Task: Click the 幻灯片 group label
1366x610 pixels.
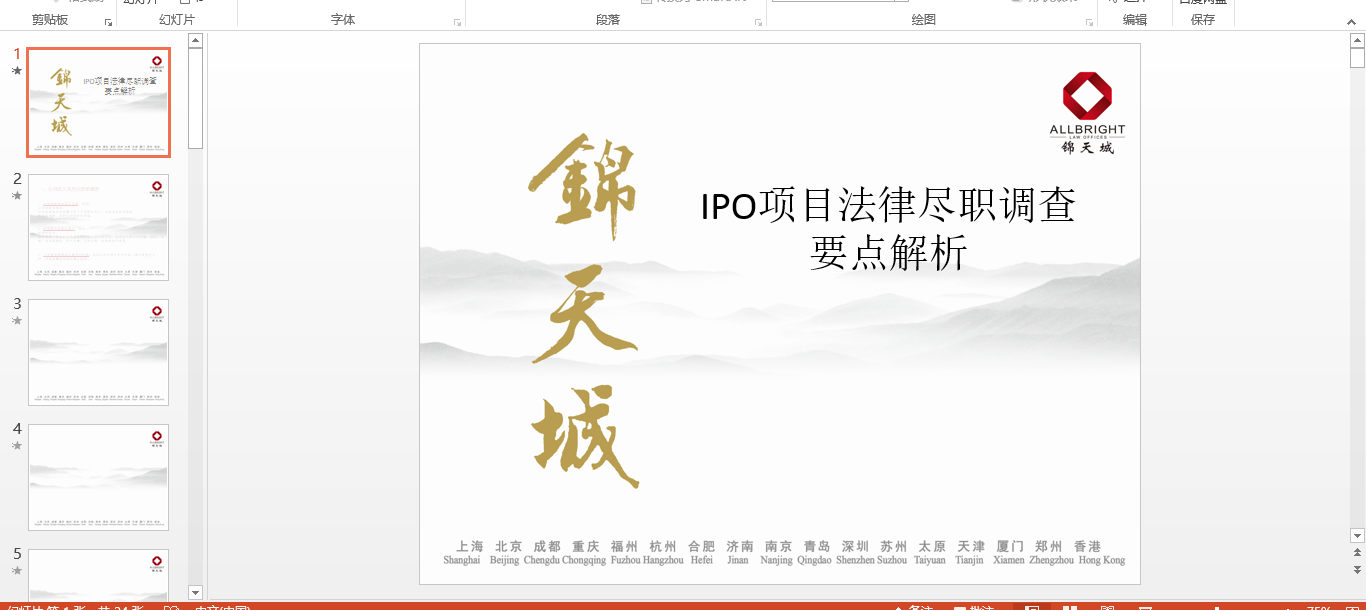Action: click(x=177, y=20)
